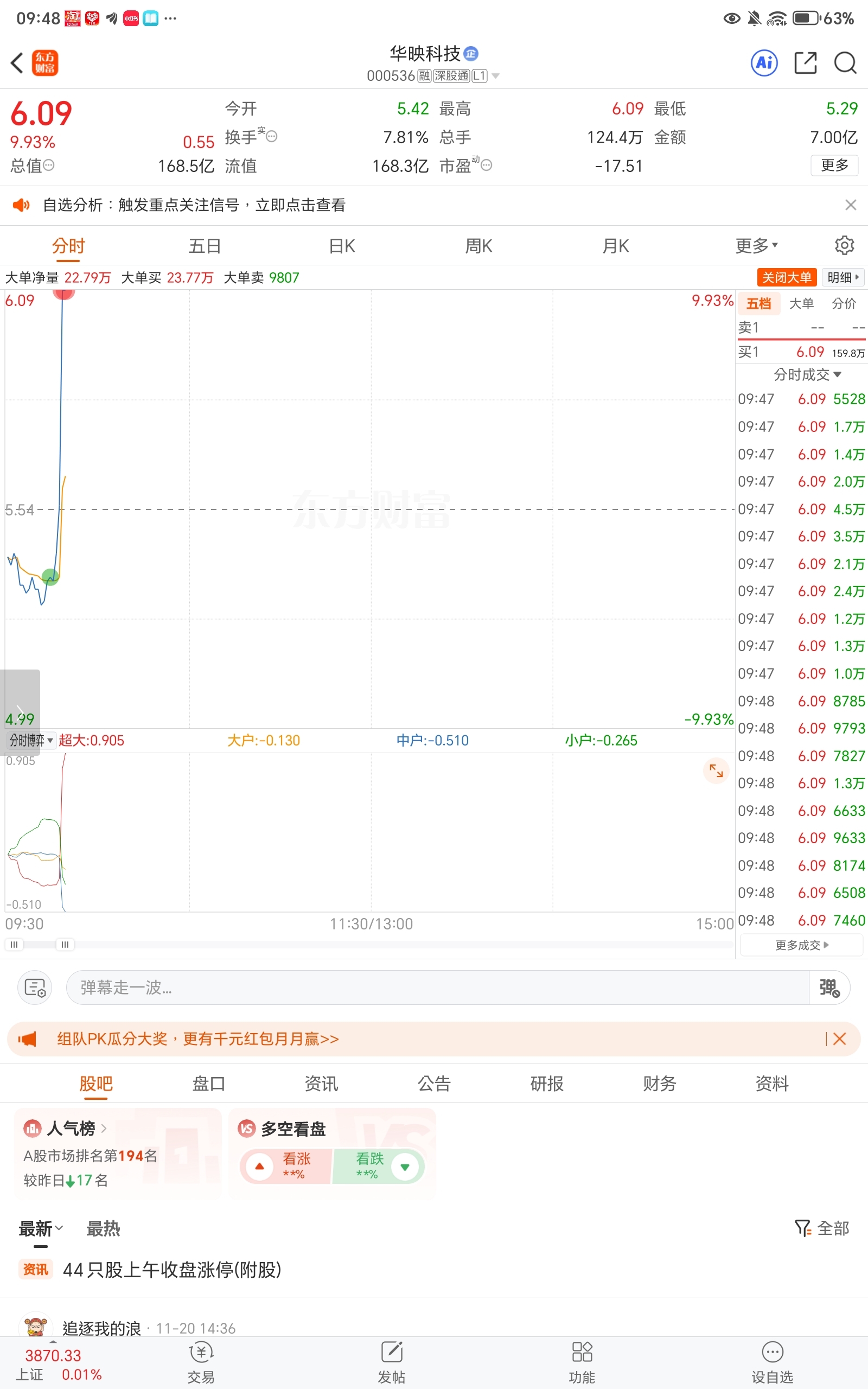The image size is (868, 1389).
Task: Tap the 人气榜 ranking icon
Action: click(32, 1129)
